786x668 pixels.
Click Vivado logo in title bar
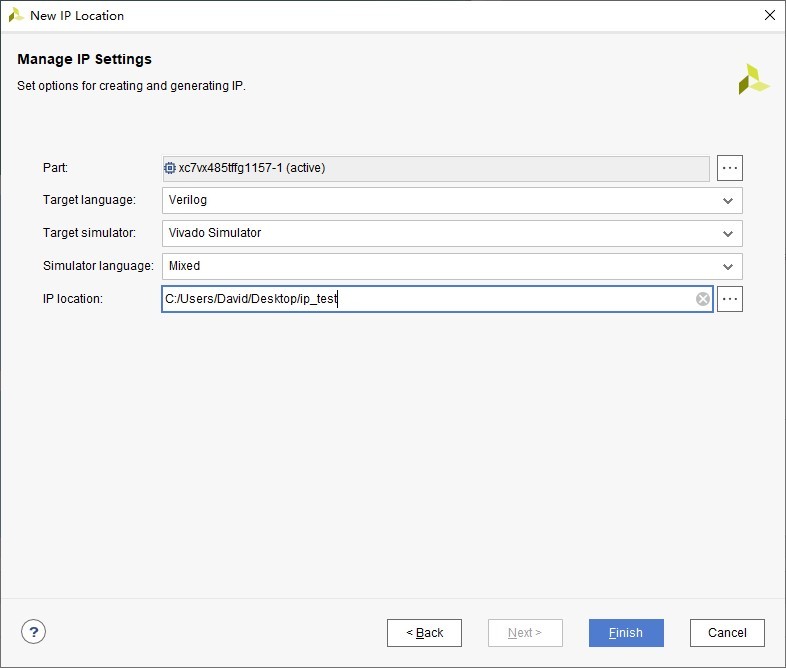[16, 15]
